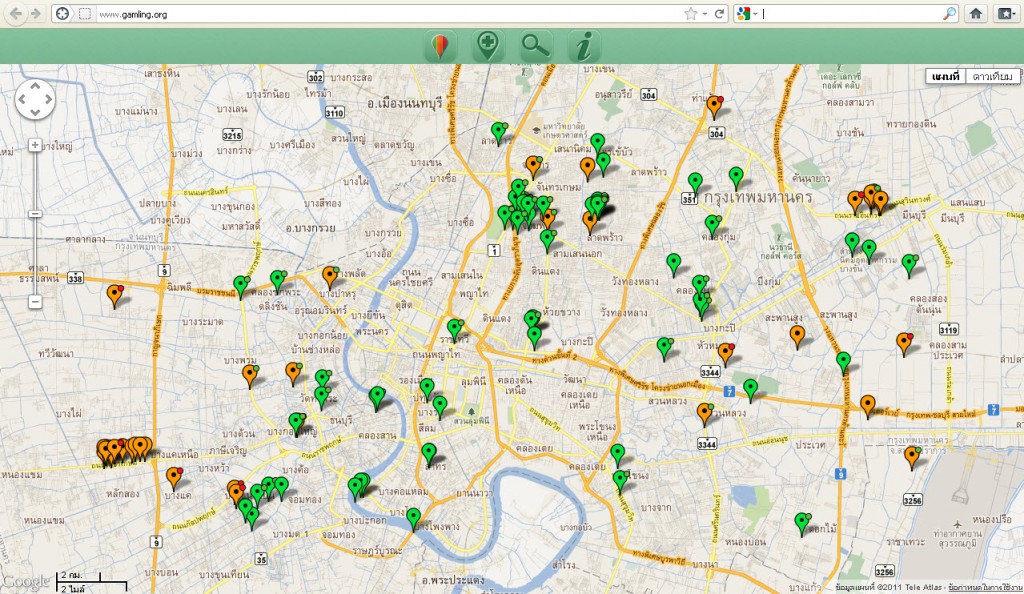This screenshot has height=594, width=1024.
Task: Reload the page with the refresh icon
Action: click(719, 13)
